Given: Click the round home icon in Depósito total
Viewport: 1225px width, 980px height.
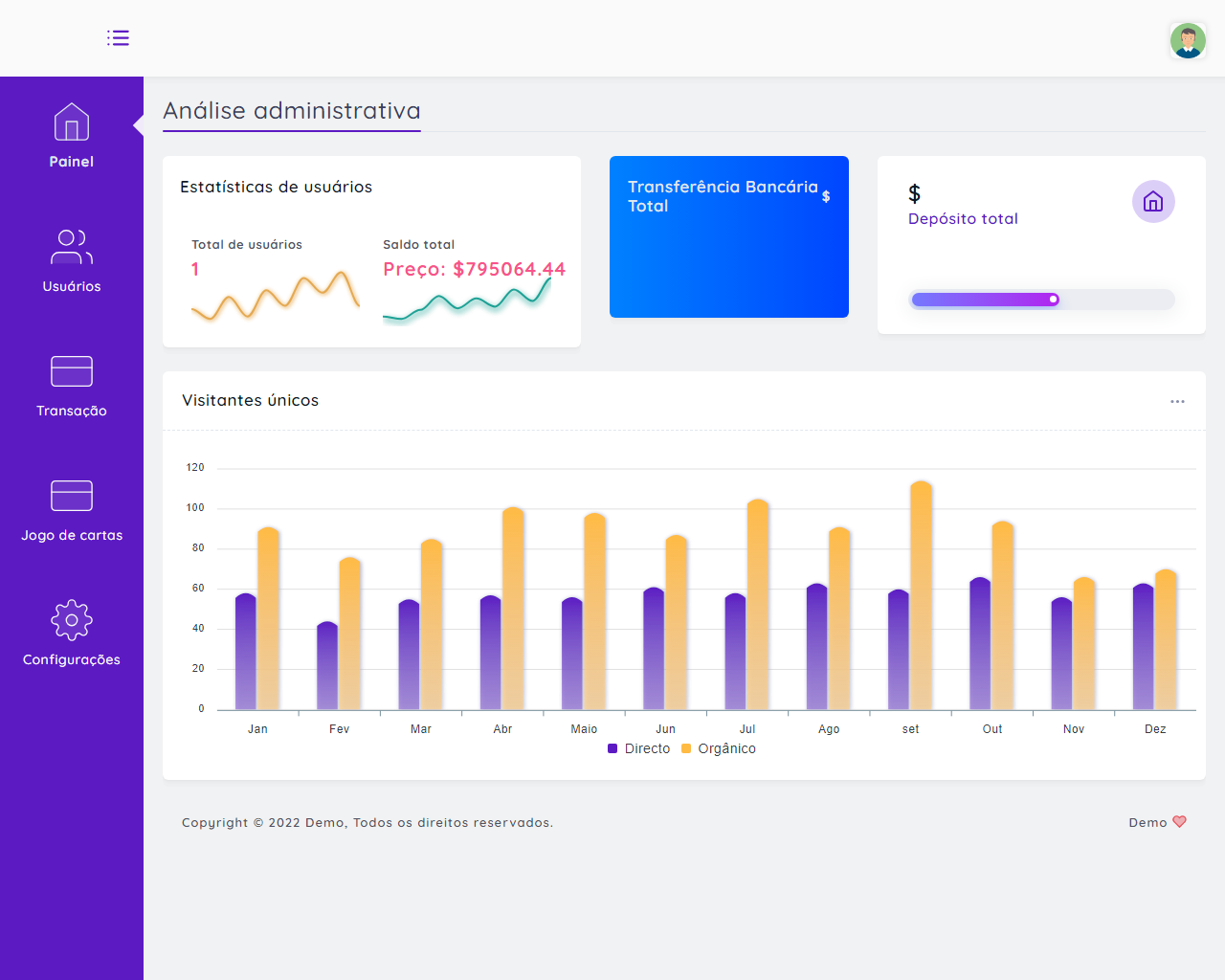Looking at the screenshot, I should point(1153,202).
